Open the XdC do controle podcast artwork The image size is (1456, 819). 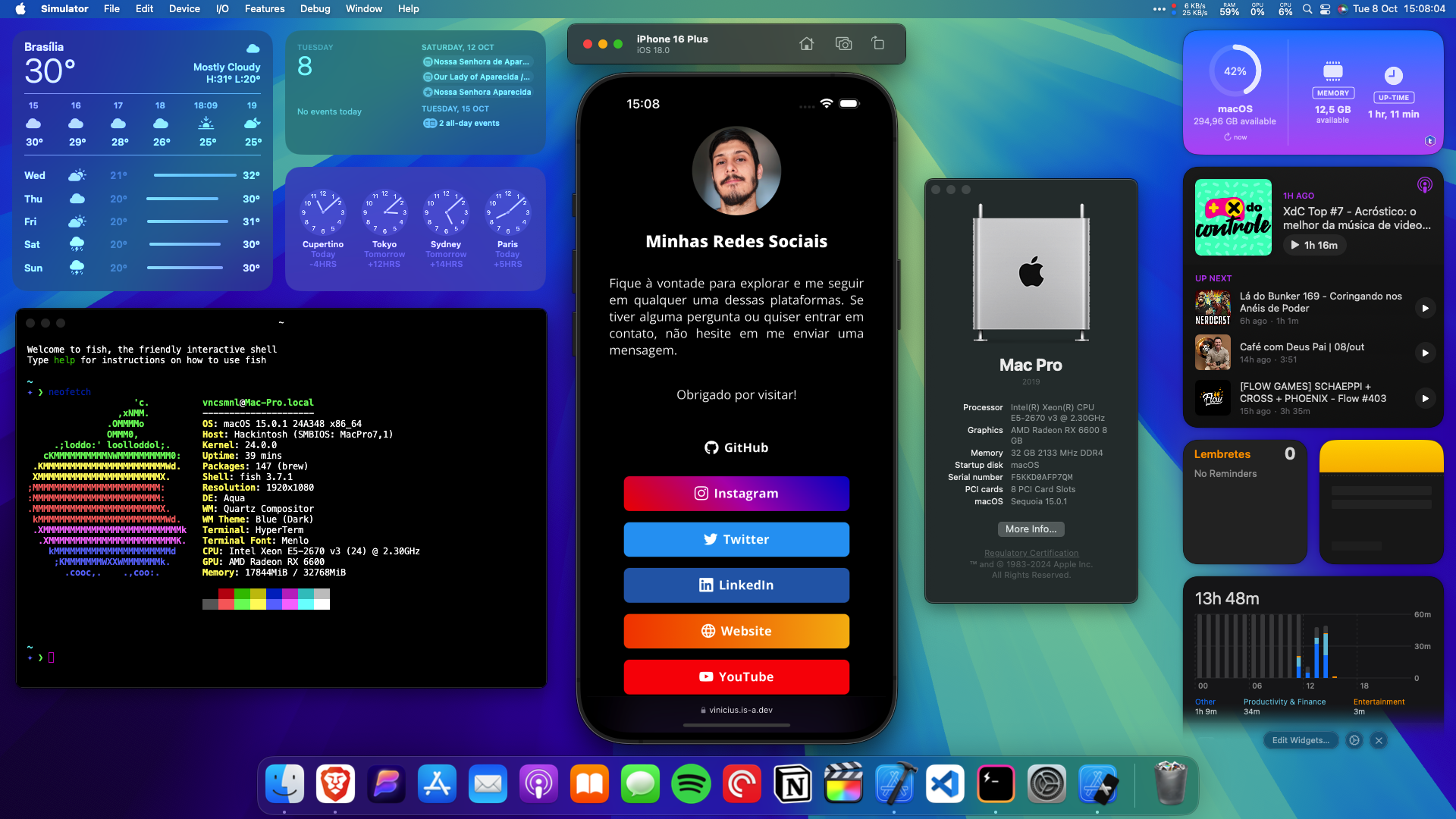[x=1233, y=218]
